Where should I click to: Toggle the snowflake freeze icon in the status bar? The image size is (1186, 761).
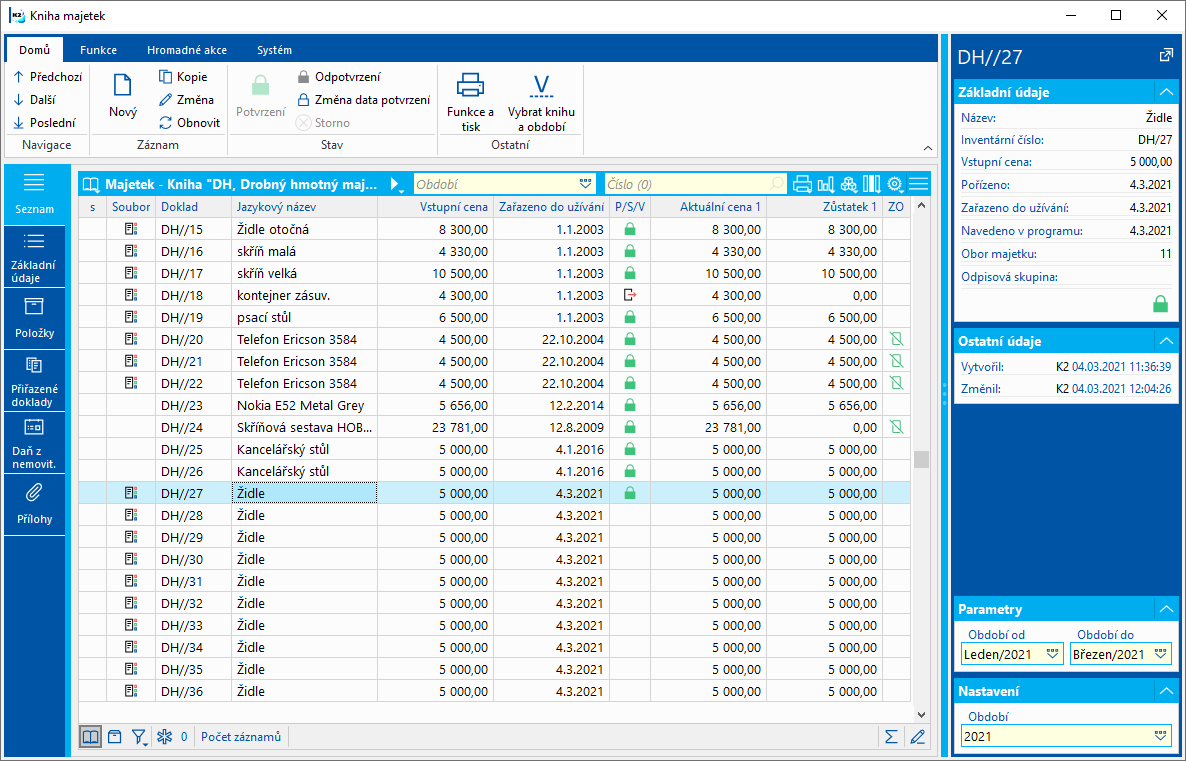tap(165, 737)
